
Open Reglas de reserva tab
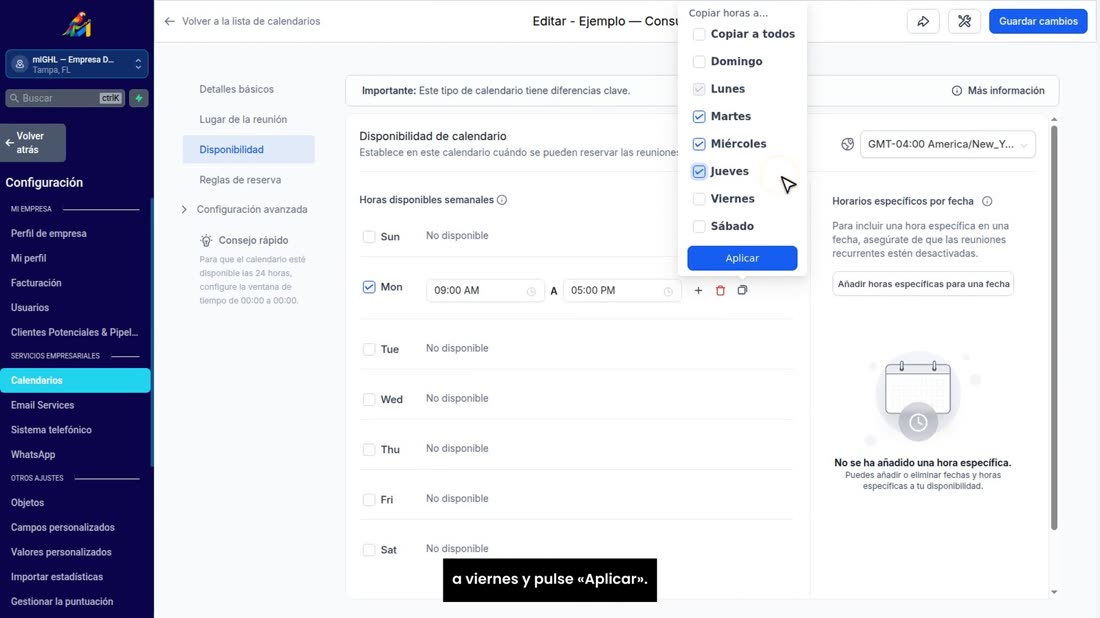tap(240, 180)
